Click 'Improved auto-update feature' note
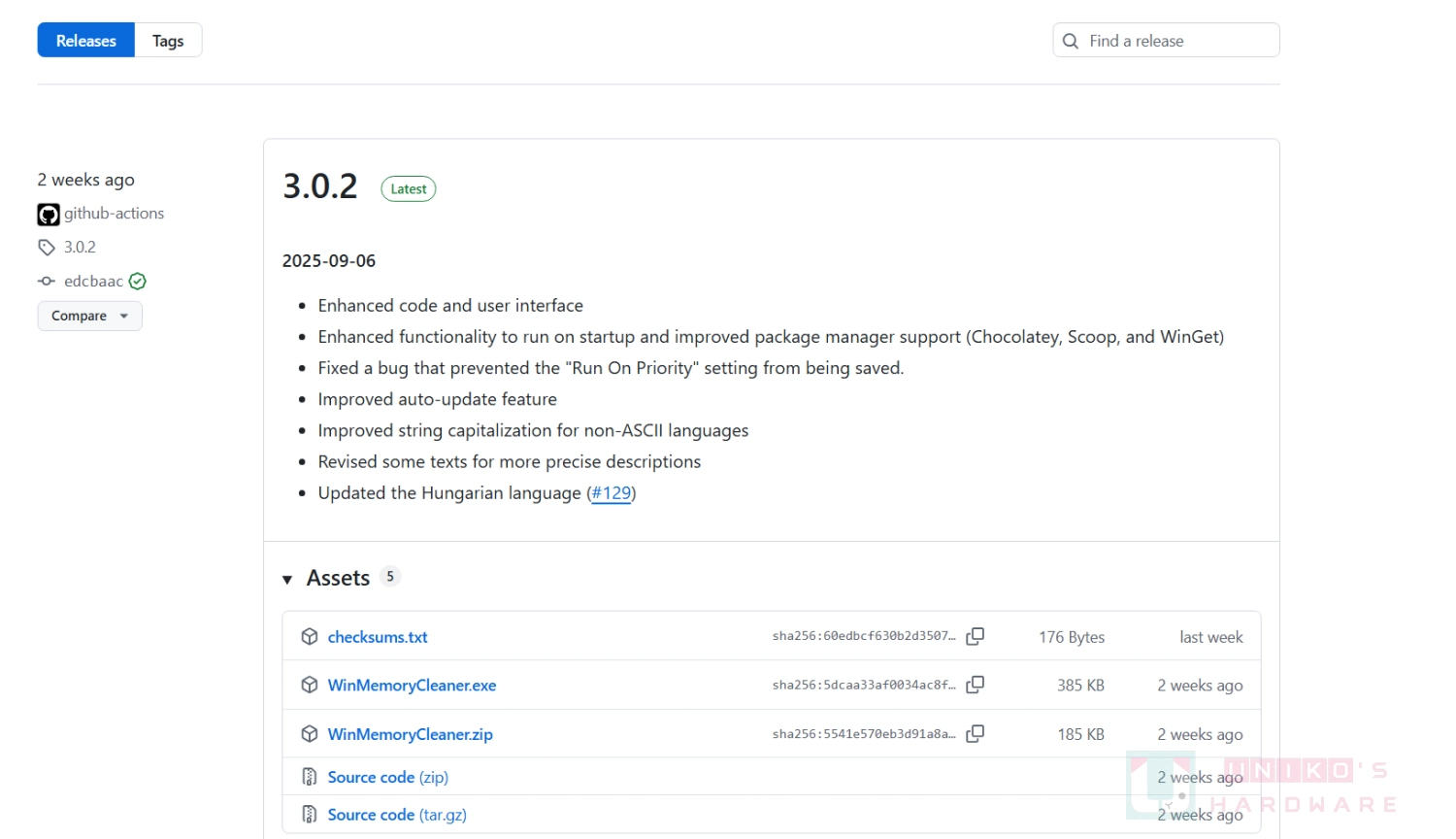1456x839 pixels. [438, 400]
